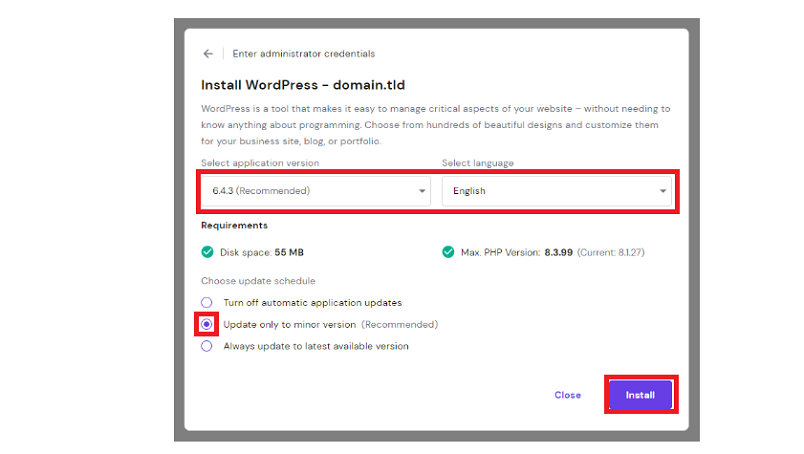804x454 pixels.
Task: Click the Select language label
Action: (478, 163)
